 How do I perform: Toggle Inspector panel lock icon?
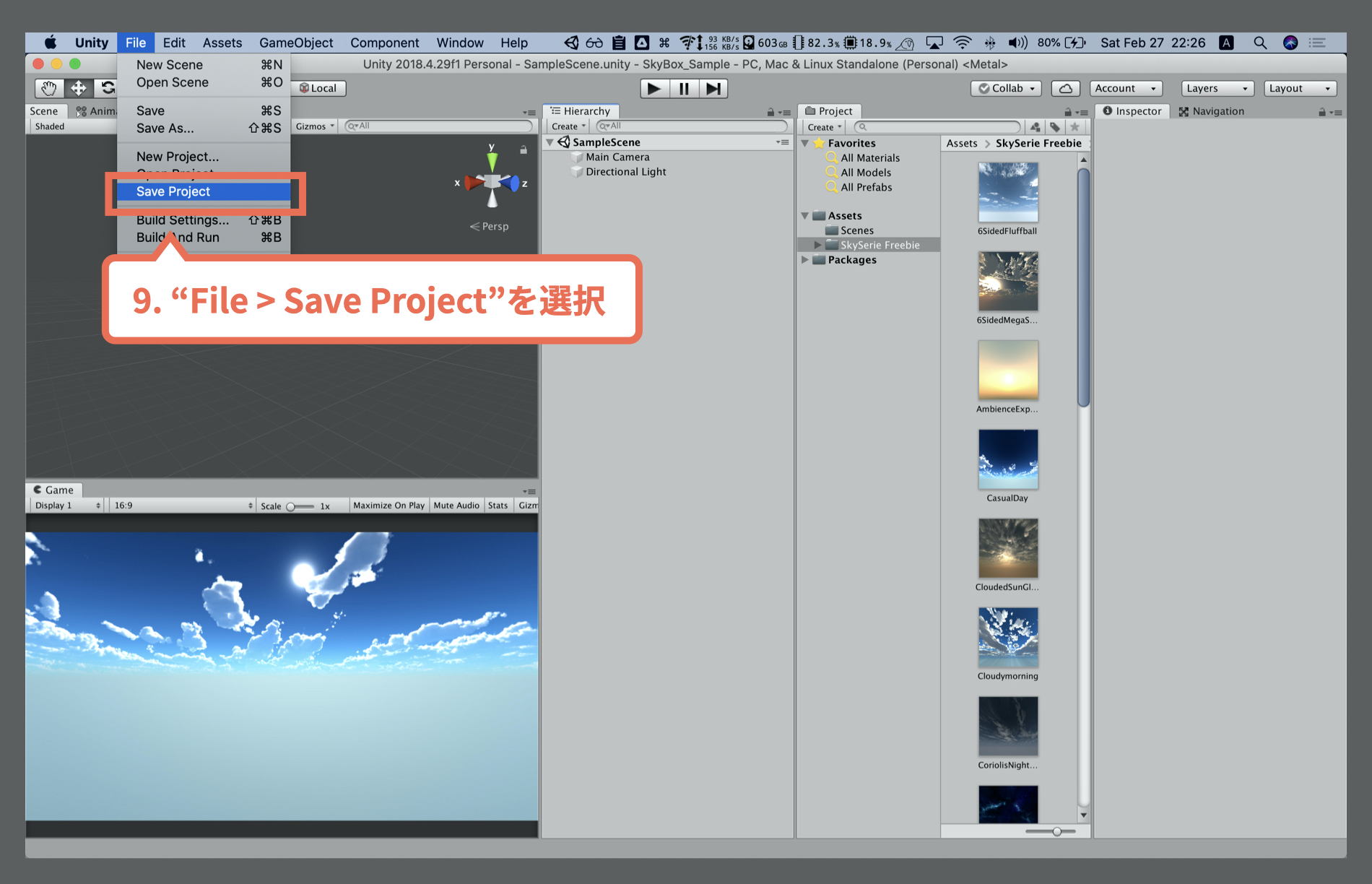click(1322, 112)
